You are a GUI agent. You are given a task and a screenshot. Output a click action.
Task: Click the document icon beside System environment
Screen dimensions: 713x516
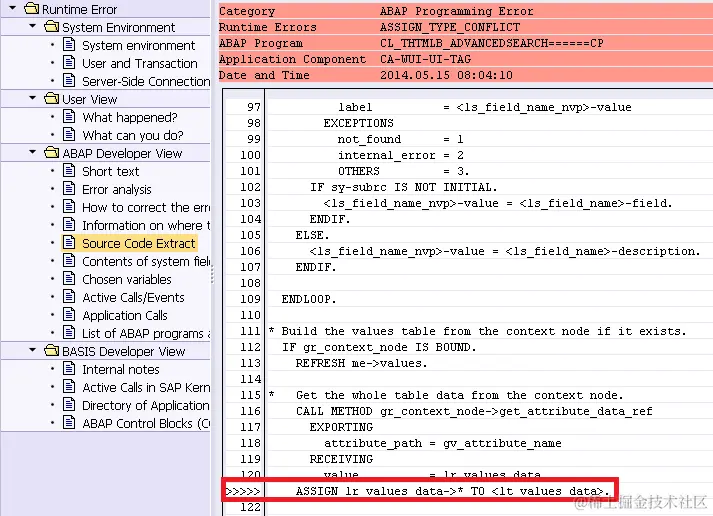pyautogui.click(x=69, y=45)
